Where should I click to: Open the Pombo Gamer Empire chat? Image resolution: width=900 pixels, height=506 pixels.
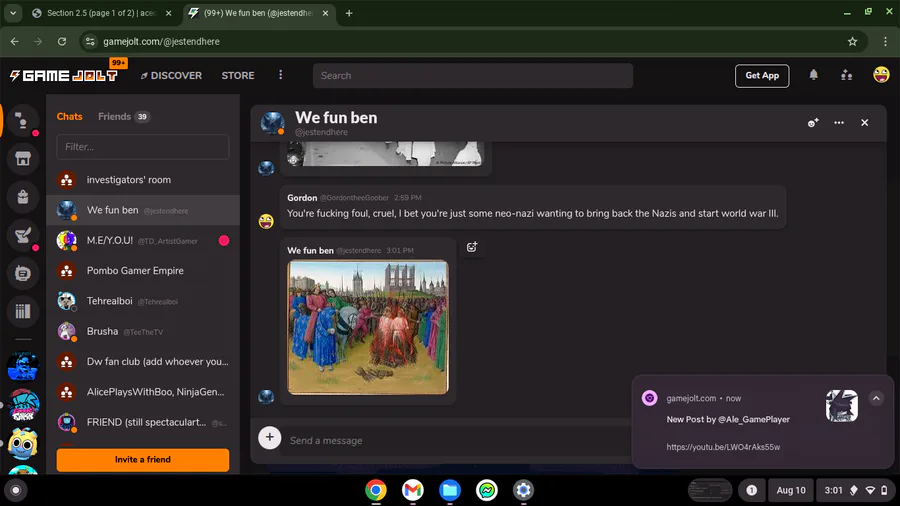pyautogui.click(x=143, y=271)
